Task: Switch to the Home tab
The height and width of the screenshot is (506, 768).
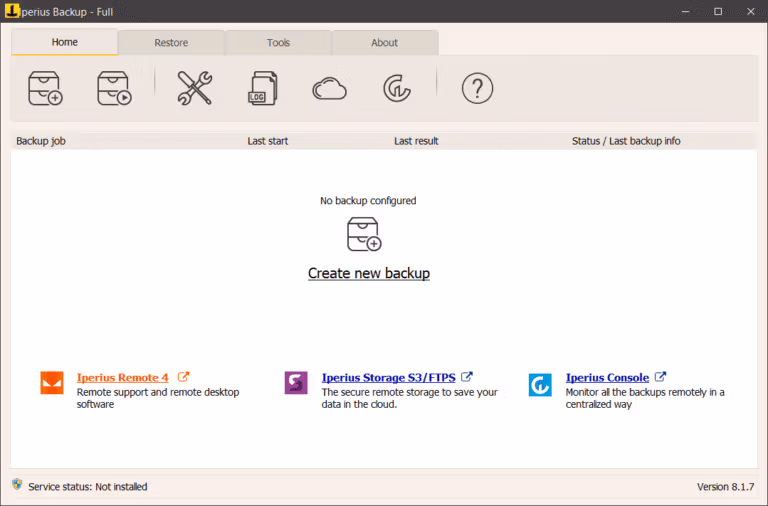Action: click(x=65, y=42)
